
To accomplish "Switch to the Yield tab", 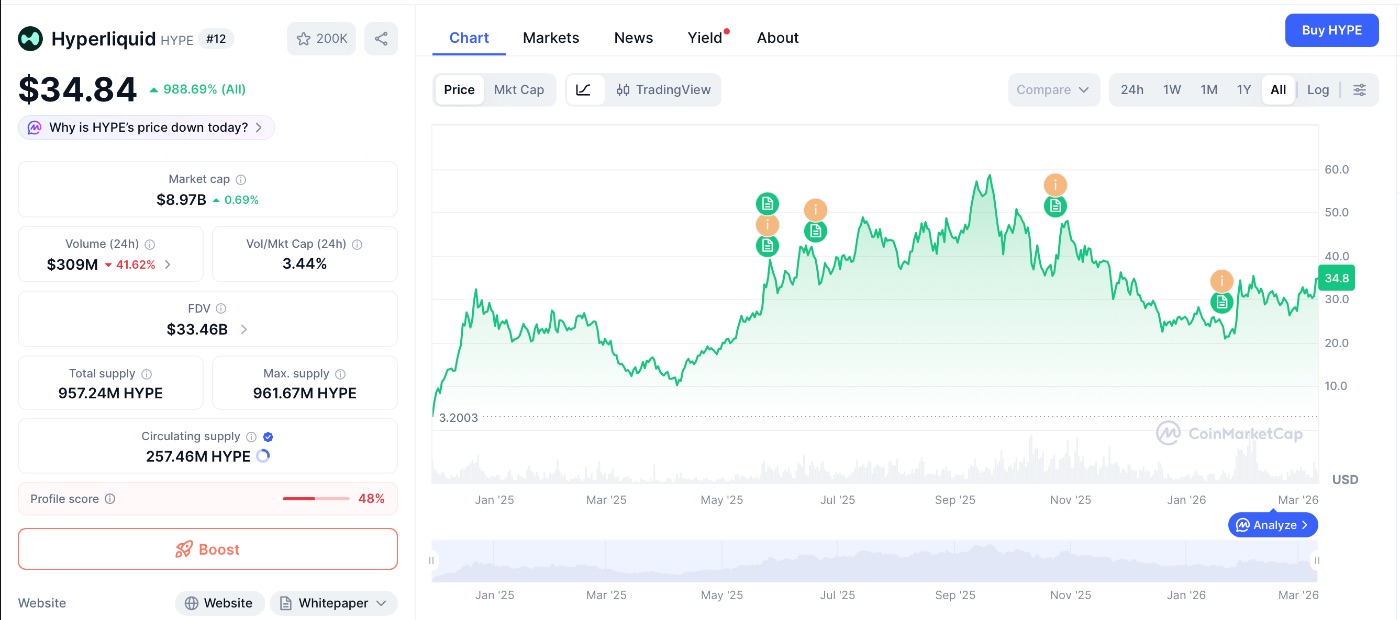I will [x=705, y=38].
